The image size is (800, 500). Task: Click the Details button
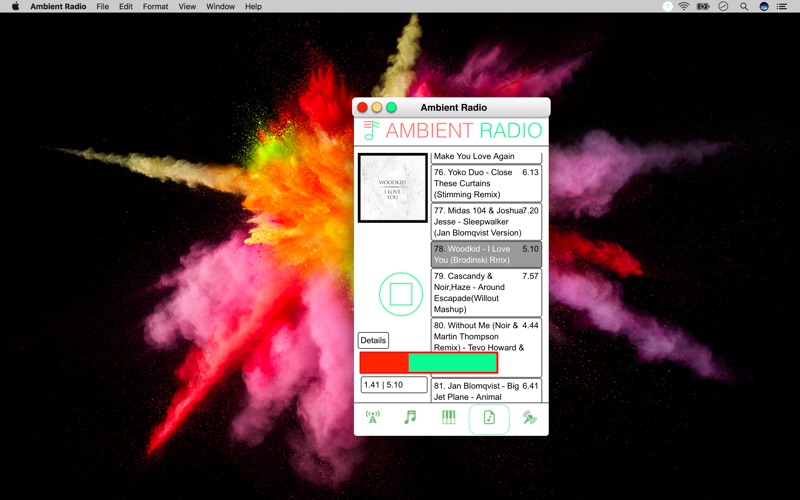373,340
